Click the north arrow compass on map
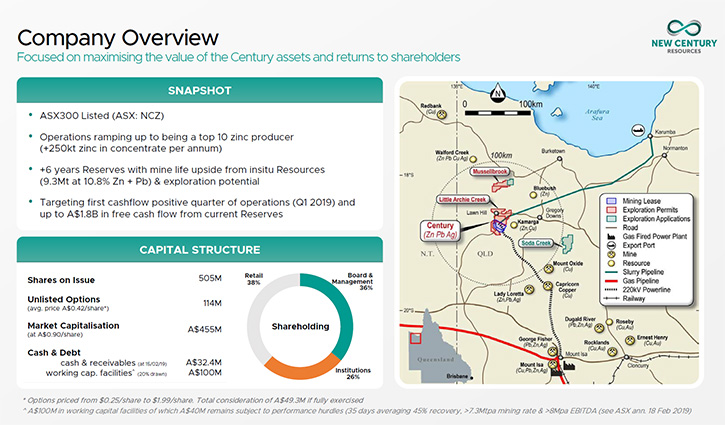This screenshot has width=725, height=425. (x=498, y=92)
